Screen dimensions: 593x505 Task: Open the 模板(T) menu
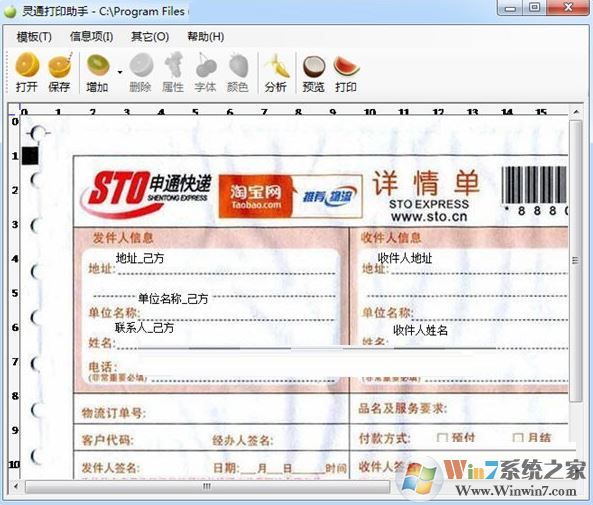tap(34, 37)
